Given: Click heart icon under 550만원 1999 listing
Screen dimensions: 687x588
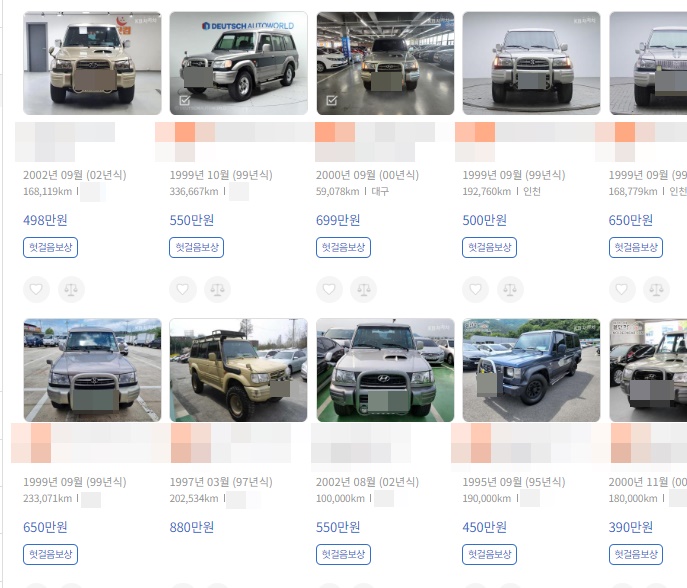Looking at the screenshot, I should click(183, 289).
